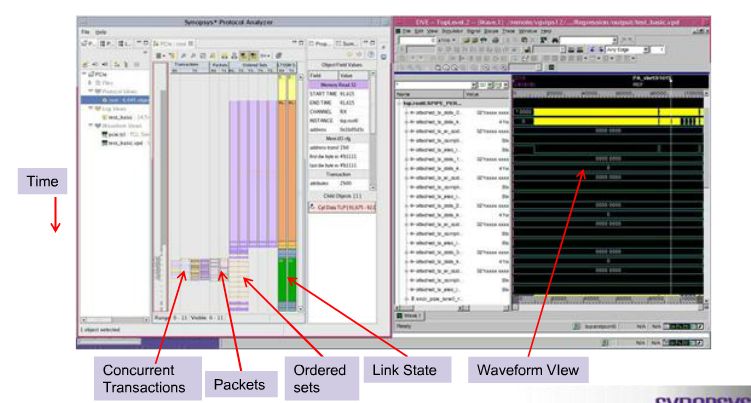
Task: Select the Wave.1 tab in DVE
Action: [x=410, y=316]
